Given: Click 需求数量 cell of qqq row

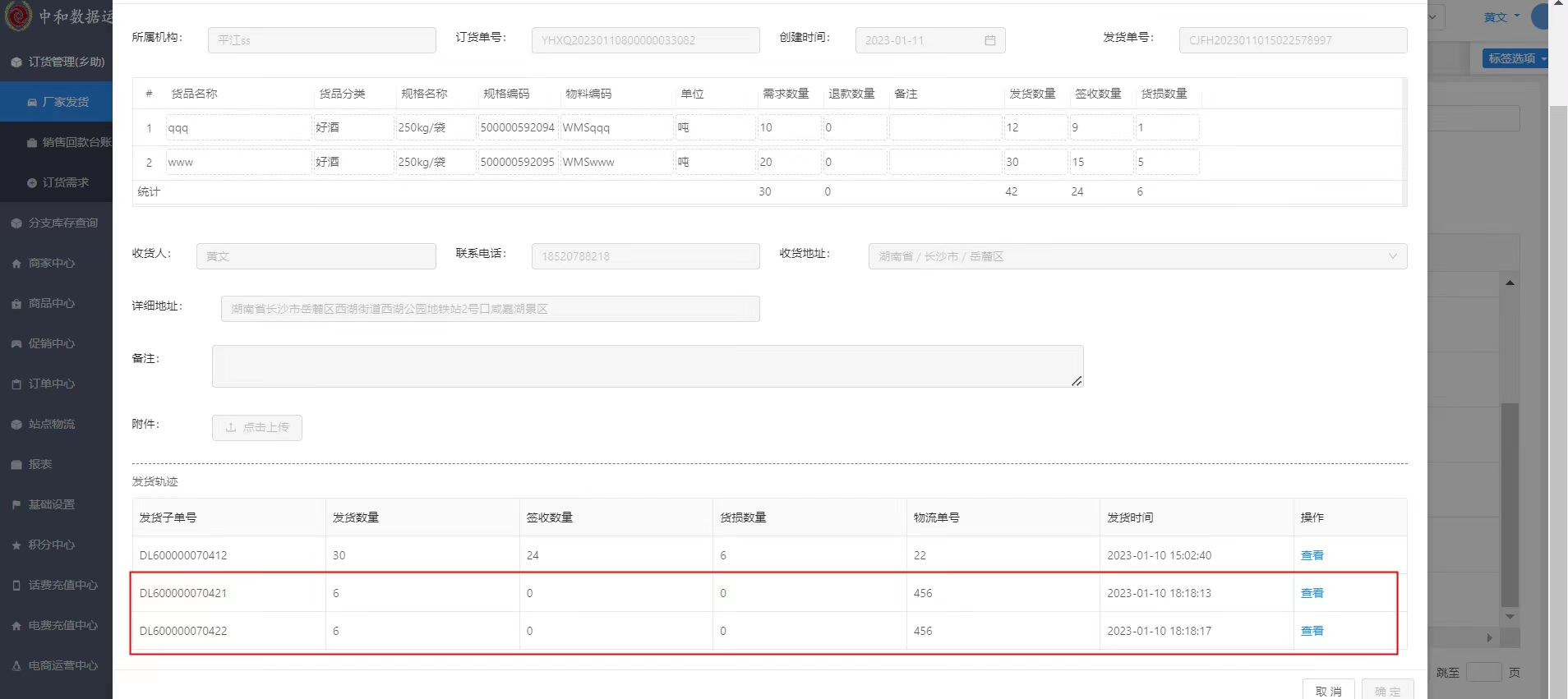Looking at the screenshot, I should (789, 127).
